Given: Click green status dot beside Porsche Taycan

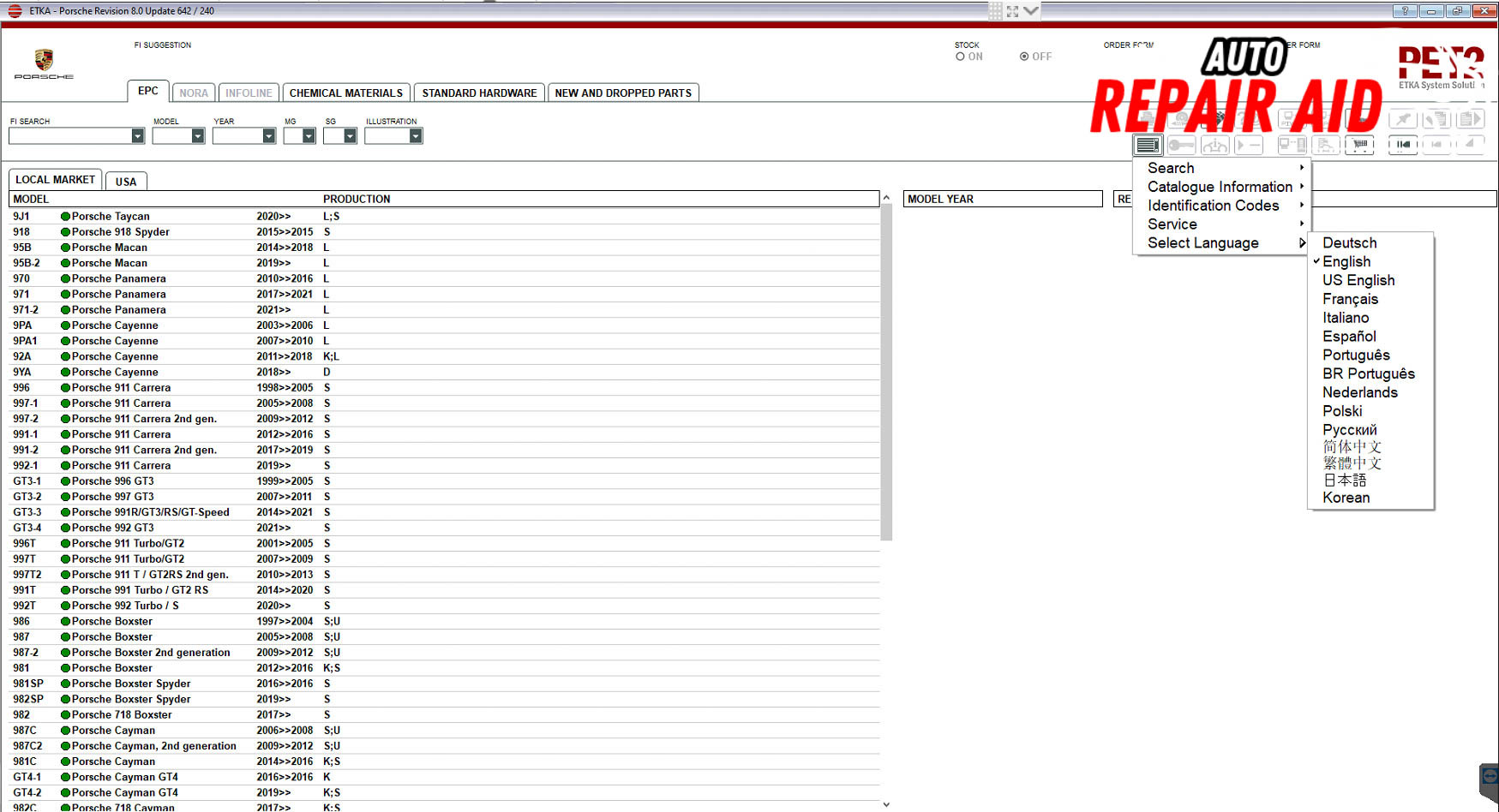Looking at the screenshot, I should click(x=65, y=217).
